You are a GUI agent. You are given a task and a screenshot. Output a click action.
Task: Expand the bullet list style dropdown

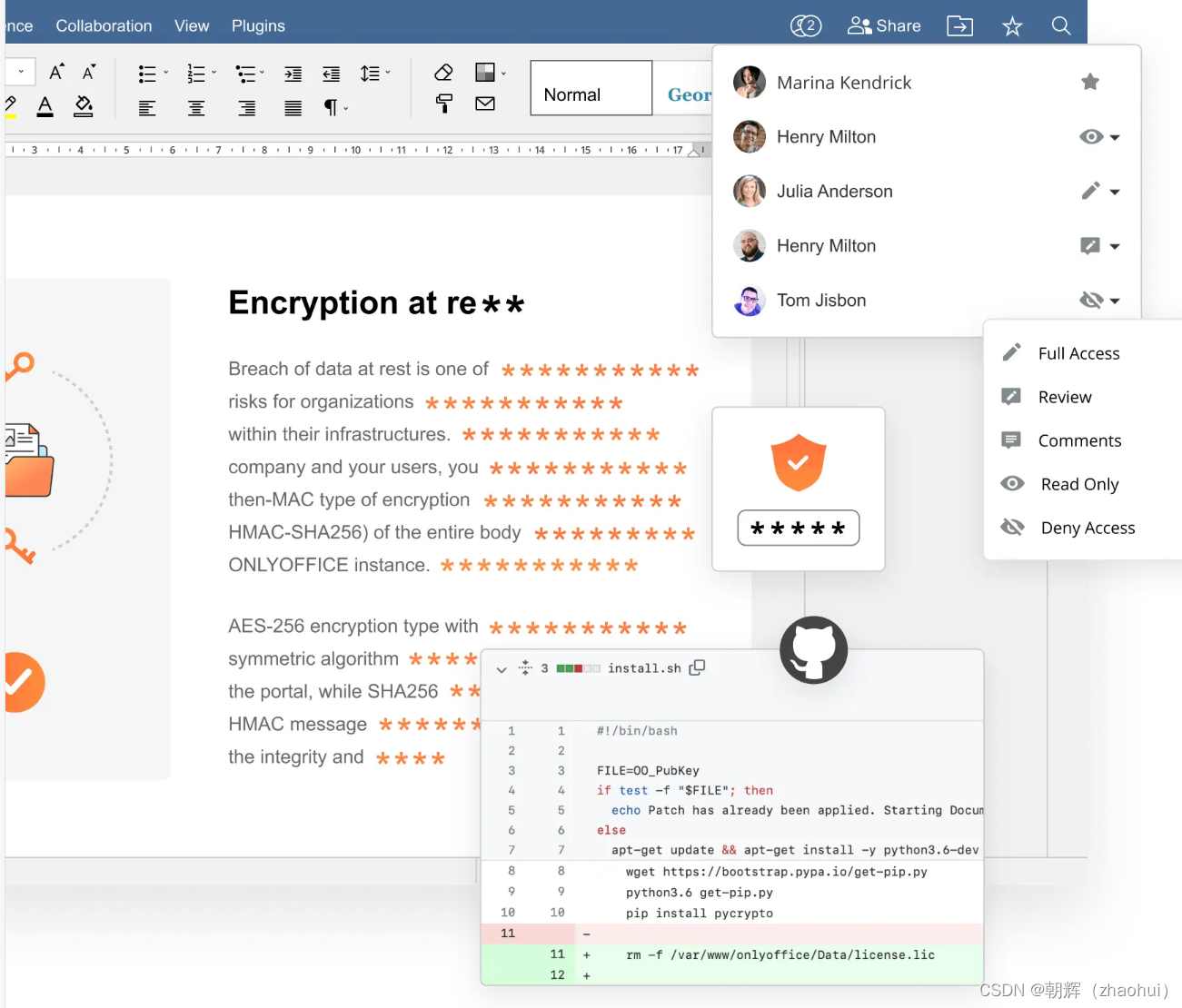coord(164,74)
